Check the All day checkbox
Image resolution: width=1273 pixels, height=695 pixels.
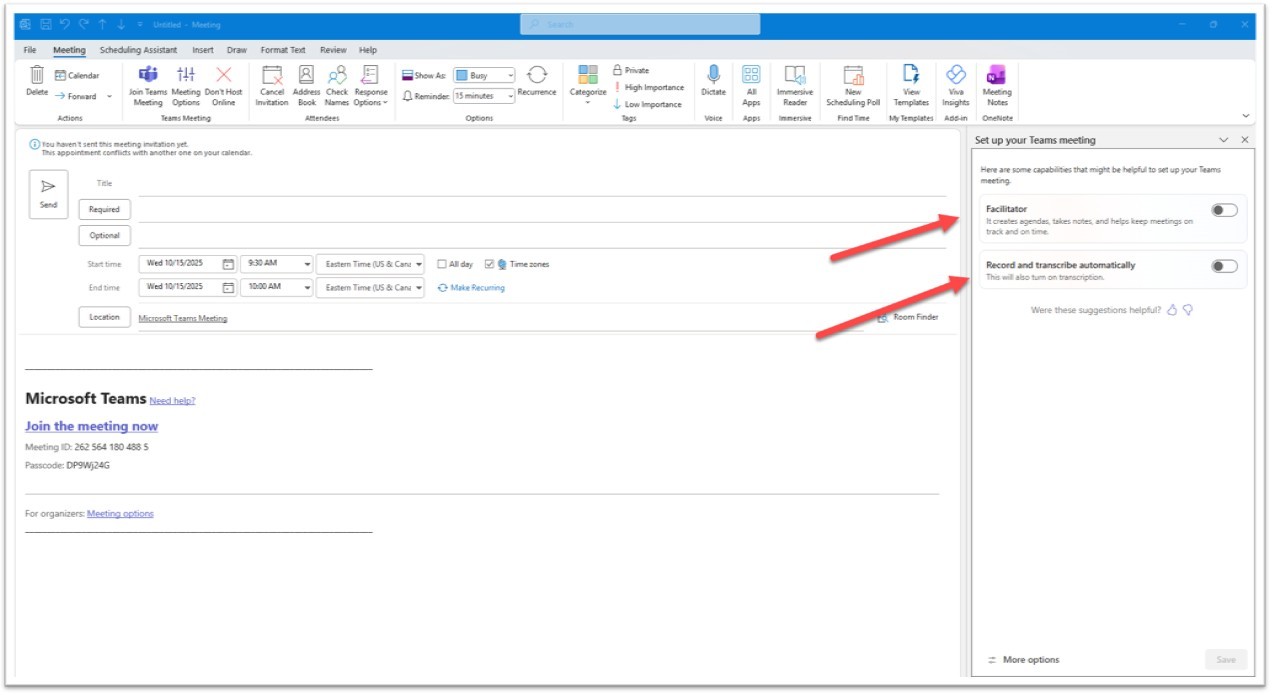click(x=442, y=264)
